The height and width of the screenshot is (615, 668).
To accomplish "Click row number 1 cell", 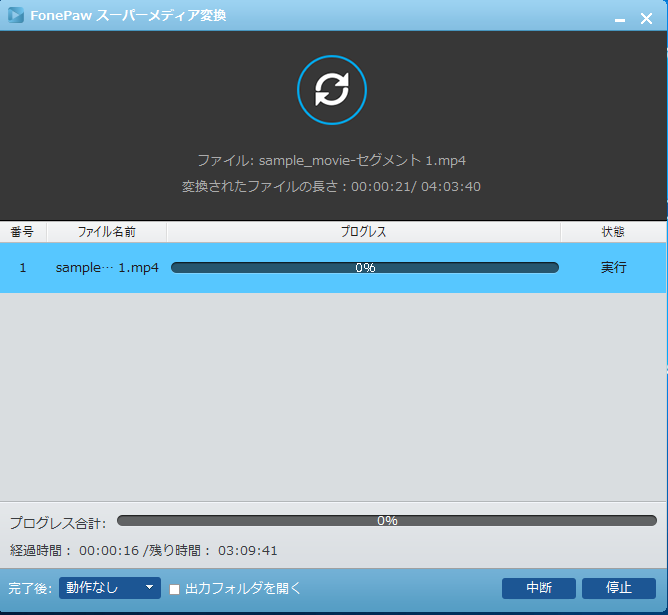I will tap(23, 268).
